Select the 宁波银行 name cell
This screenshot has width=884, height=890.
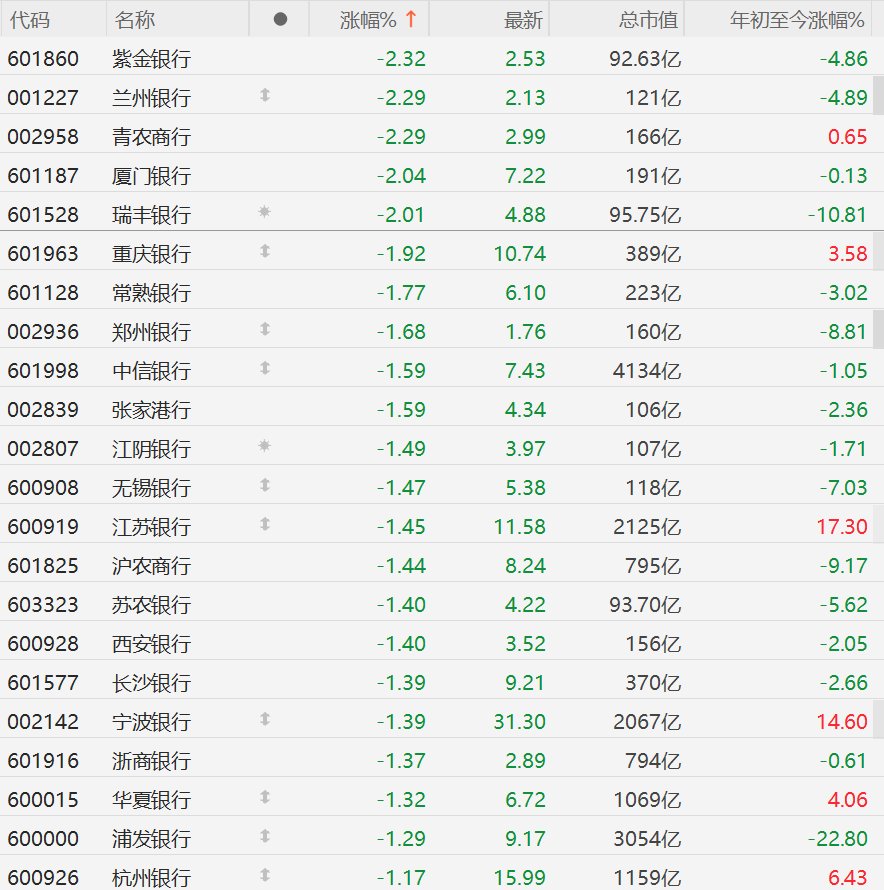(152, 722)
